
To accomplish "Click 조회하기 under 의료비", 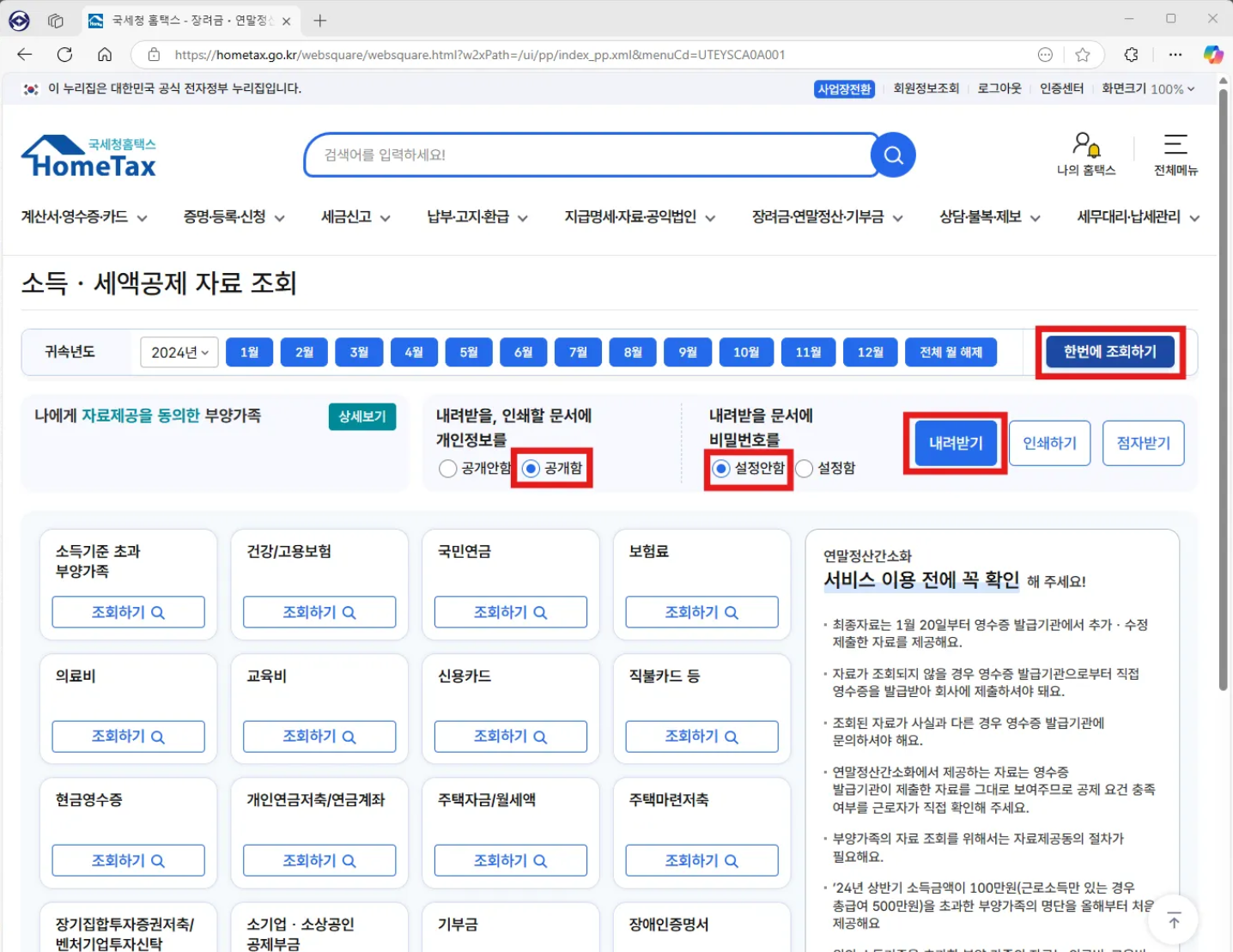I will point(129,737).
